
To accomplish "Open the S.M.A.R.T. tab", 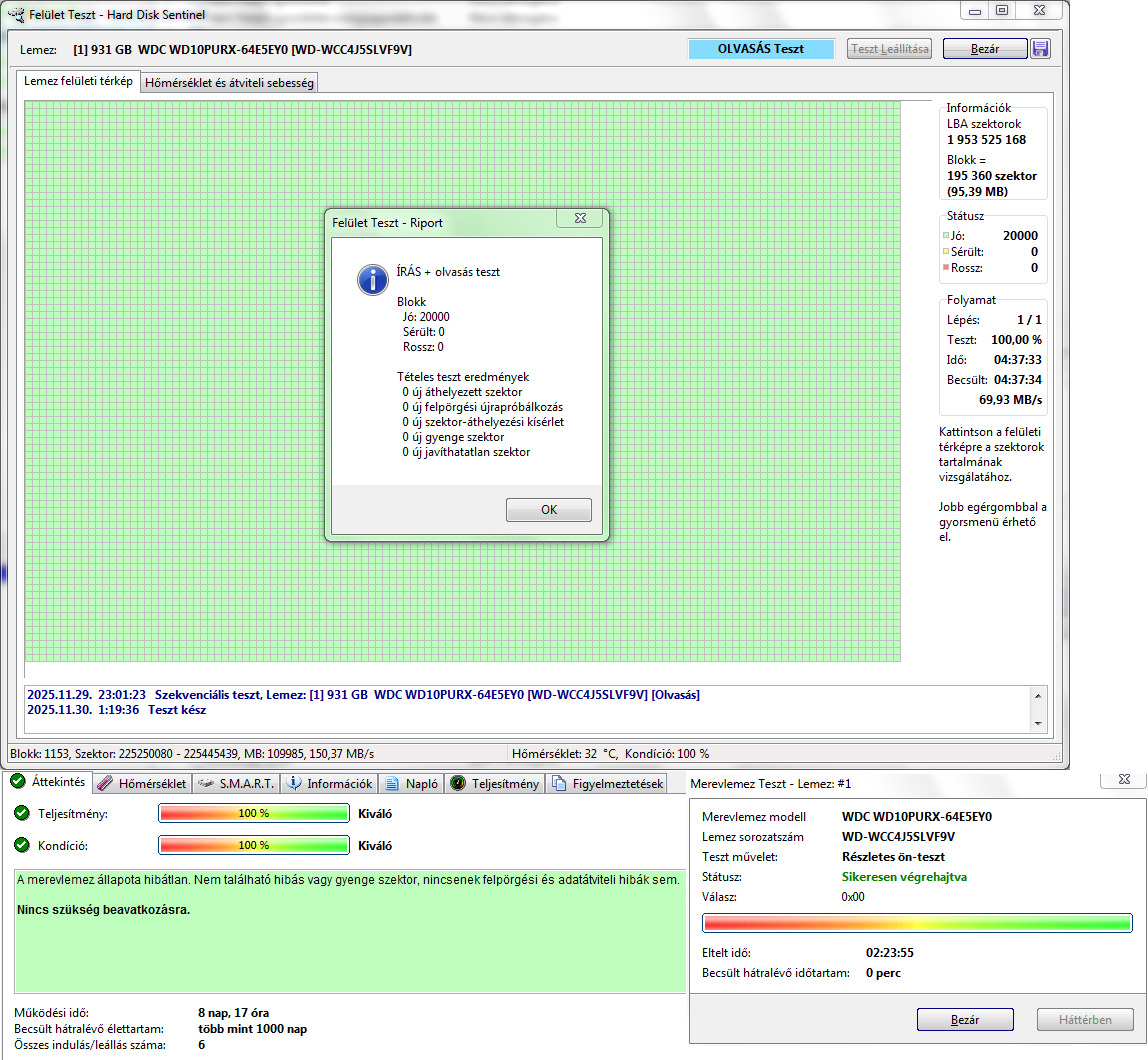I will 236,783.
